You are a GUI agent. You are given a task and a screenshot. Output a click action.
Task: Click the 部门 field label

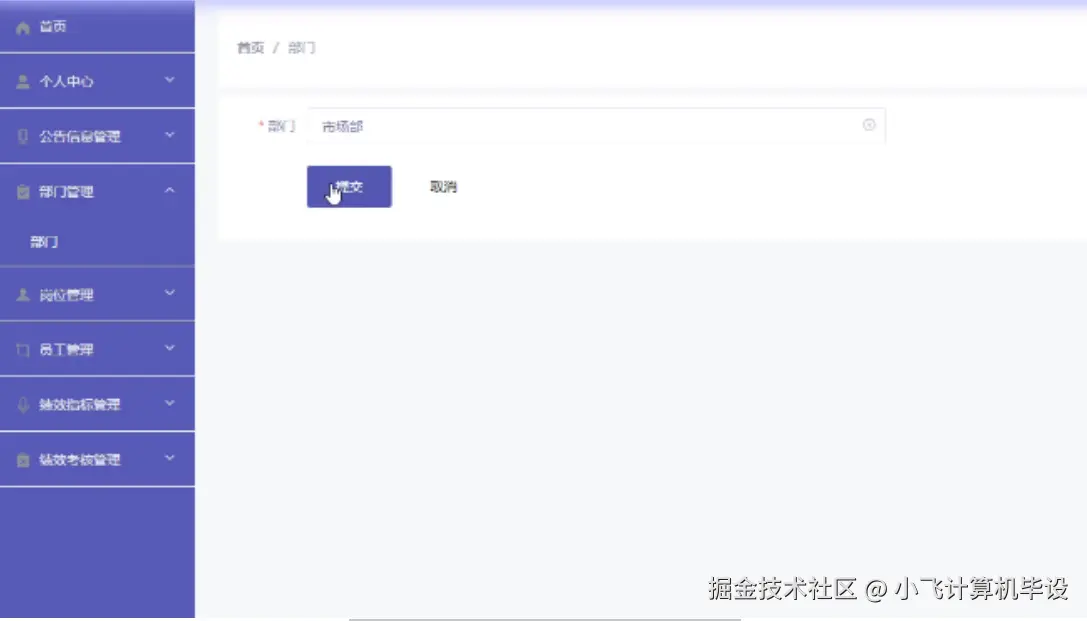click(x=281, y=125)
